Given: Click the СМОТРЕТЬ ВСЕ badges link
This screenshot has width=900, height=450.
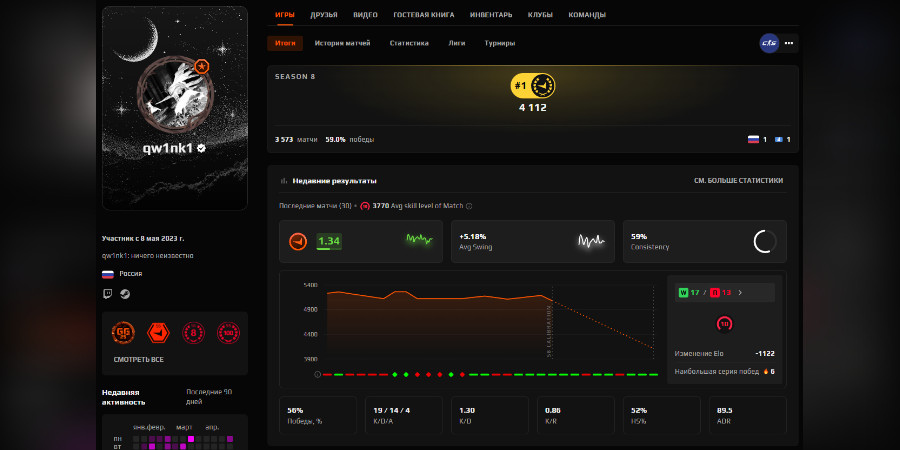Looking at the screenshot, I should [x=138, y=359].
